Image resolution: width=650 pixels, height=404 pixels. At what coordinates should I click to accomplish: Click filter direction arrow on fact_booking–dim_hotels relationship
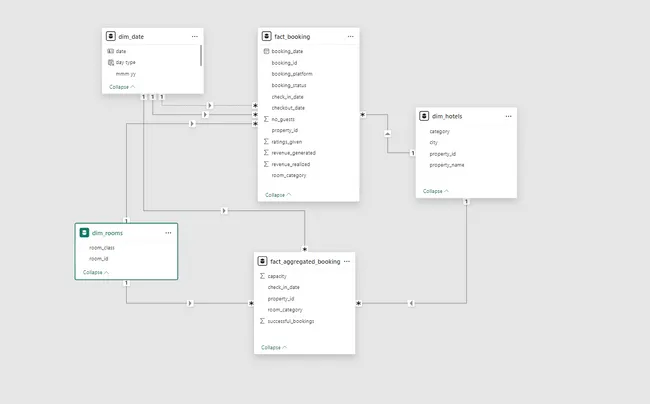coord(387,134)
